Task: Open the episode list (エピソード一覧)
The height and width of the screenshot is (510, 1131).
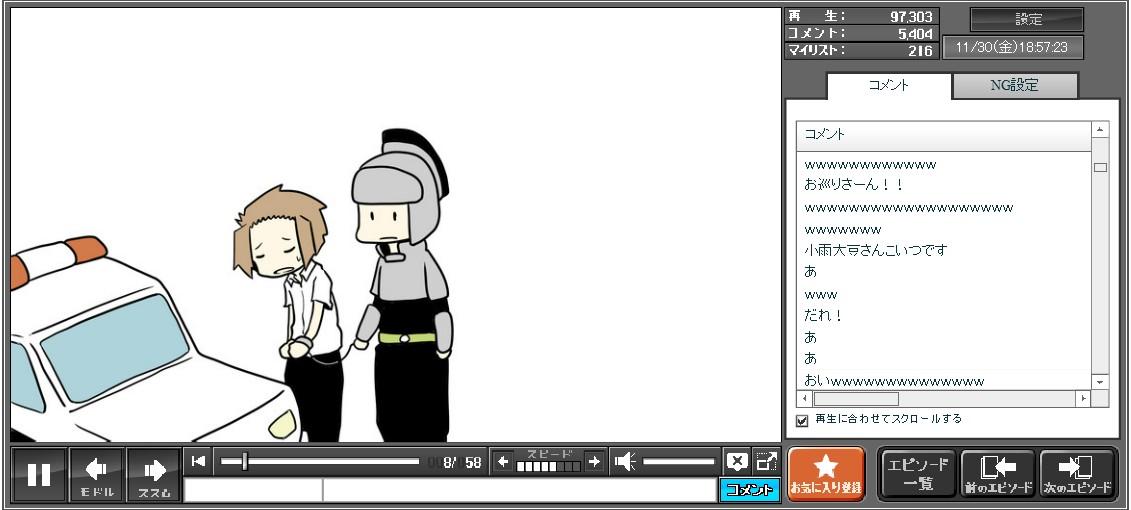Action: click(x=917, y=474)
